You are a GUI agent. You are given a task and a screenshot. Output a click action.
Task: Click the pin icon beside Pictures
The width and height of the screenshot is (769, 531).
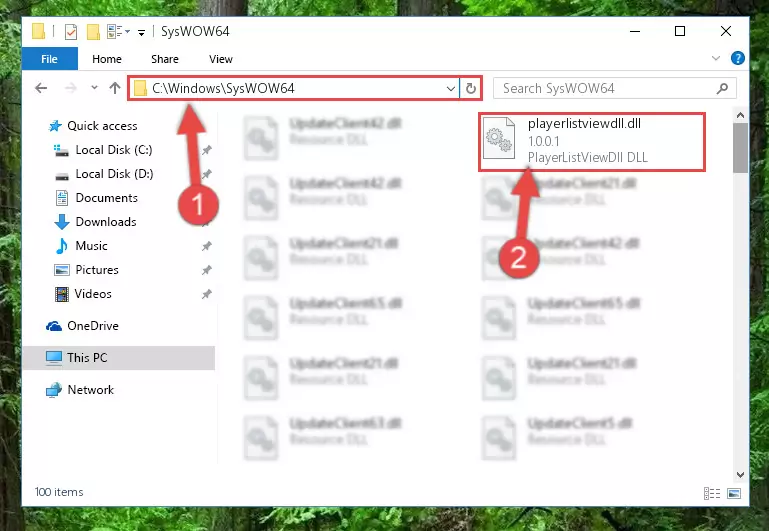(x=207, y=270)
